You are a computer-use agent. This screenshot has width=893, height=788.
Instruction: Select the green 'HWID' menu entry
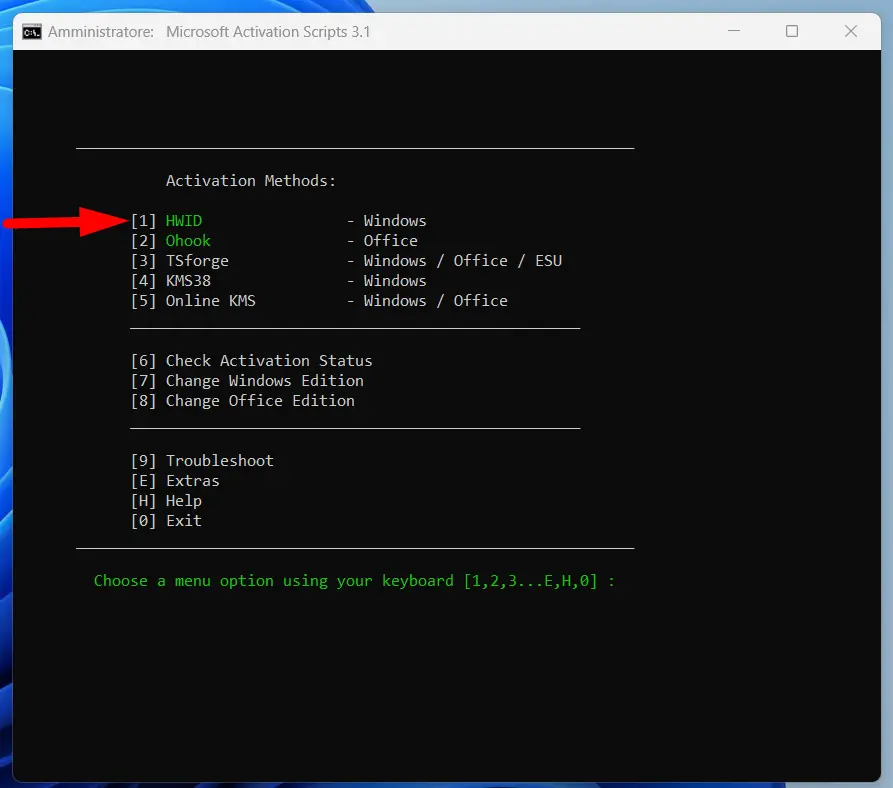point(183,221)
